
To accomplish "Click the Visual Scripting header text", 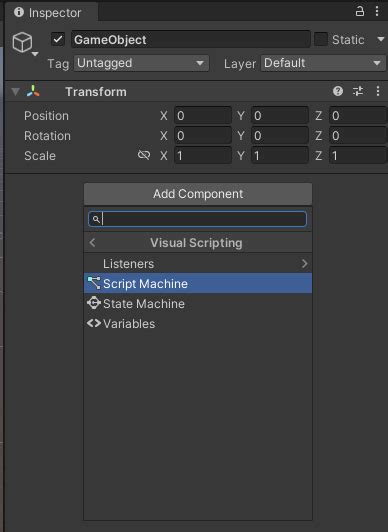I will pyautogui.click(x=196, y=243).
